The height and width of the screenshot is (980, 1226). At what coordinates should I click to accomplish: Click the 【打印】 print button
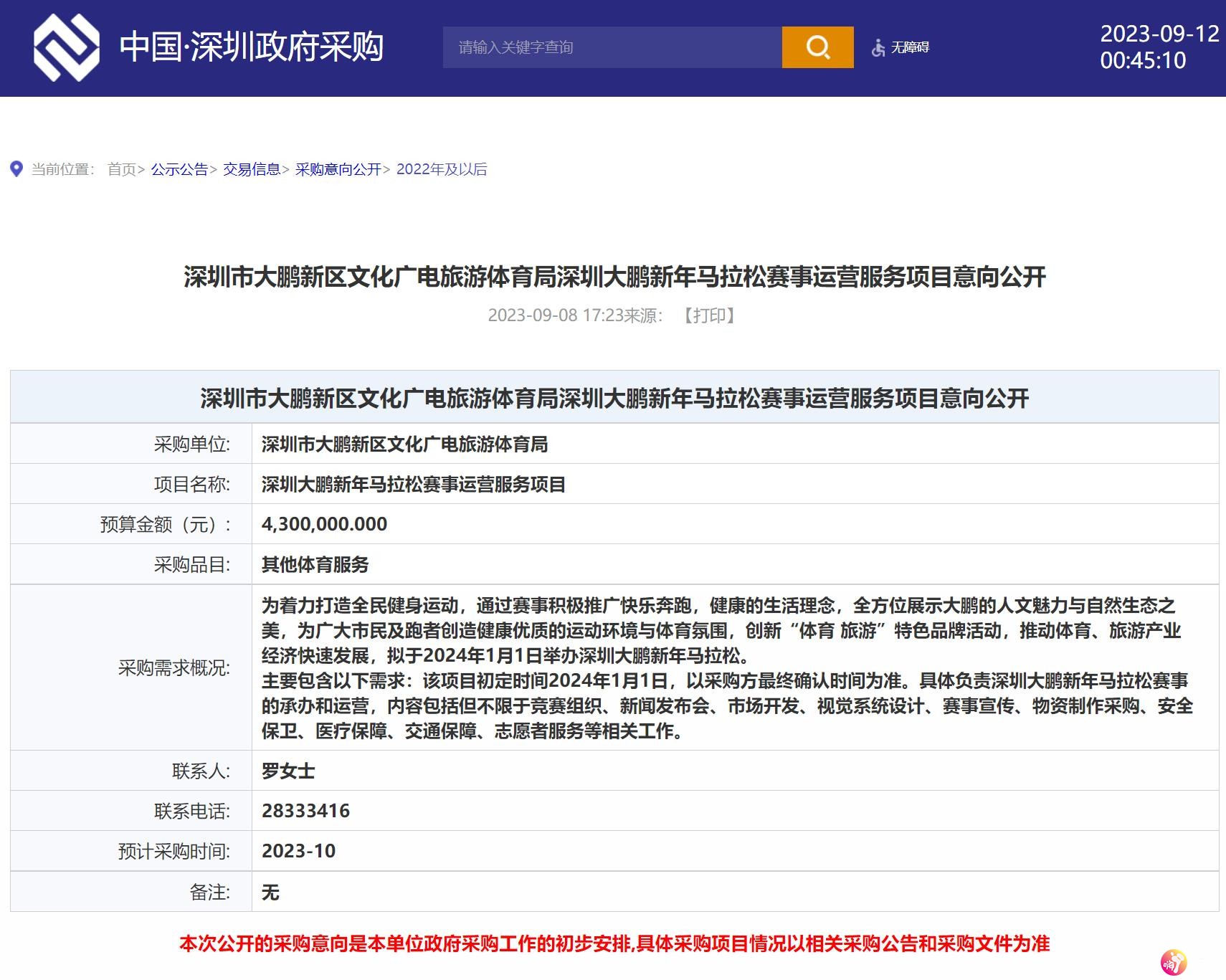pyautogui.click(x=709, y=315)
